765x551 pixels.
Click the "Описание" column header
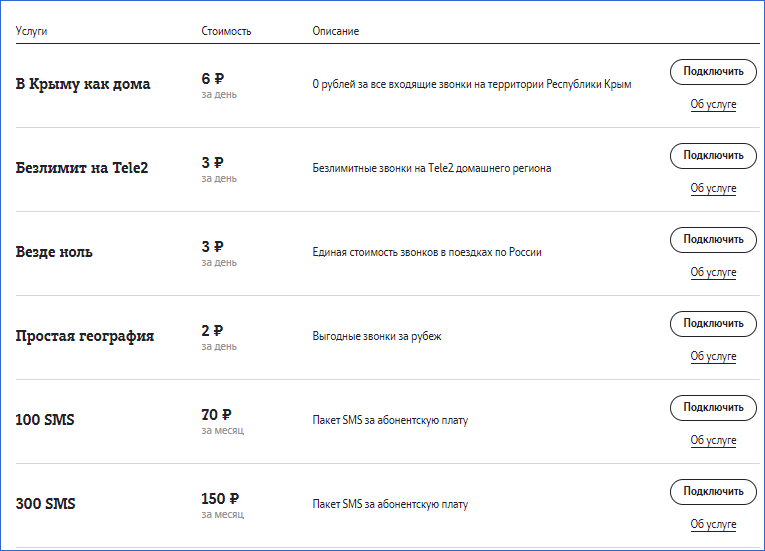[x=336, y=31]
